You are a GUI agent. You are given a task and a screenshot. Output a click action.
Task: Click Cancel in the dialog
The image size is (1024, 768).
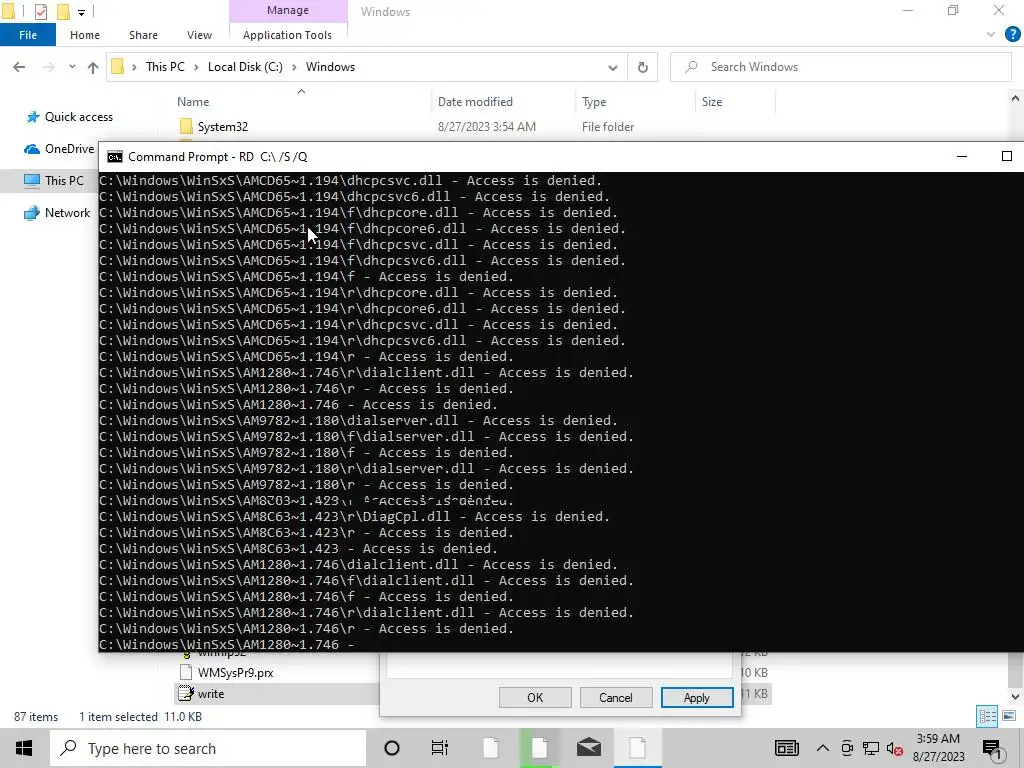pos(616,697)
